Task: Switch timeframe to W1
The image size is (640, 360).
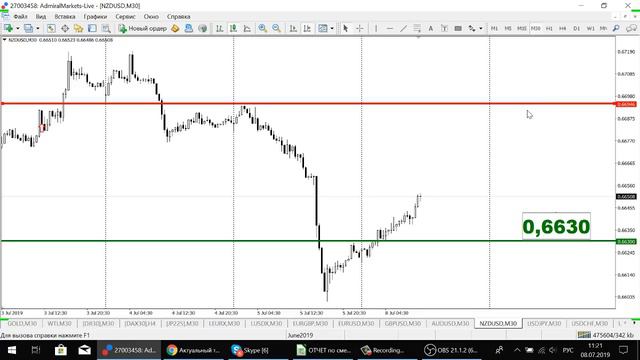Action: (590, 28)
